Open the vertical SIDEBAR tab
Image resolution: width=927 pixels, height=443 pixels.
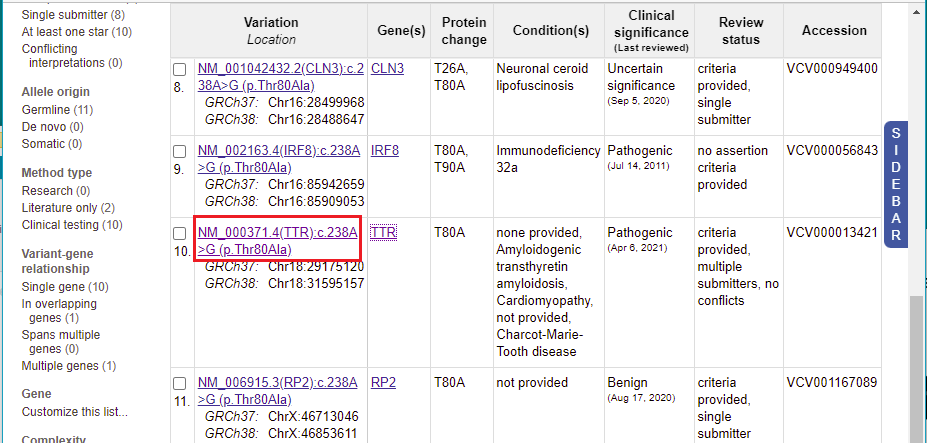coord(896,184)
